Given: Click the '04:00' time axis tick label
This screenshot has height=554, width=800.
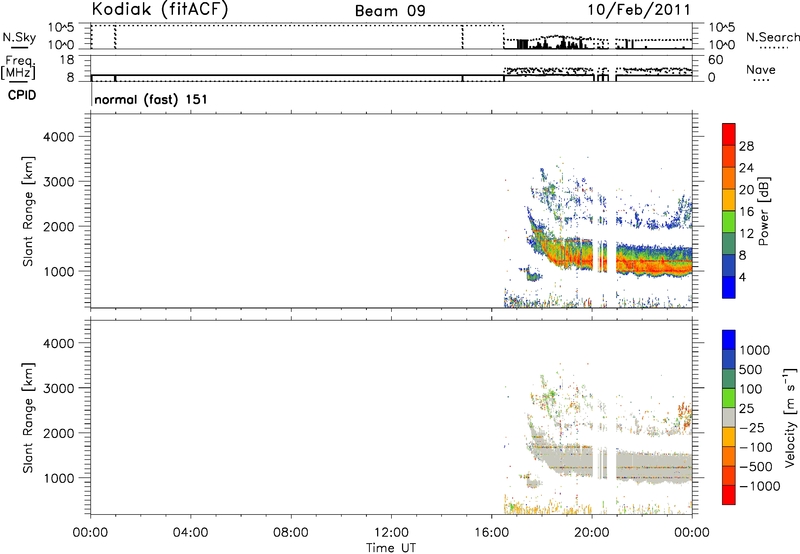Looking at the screenshot, I should coord(190,533).
